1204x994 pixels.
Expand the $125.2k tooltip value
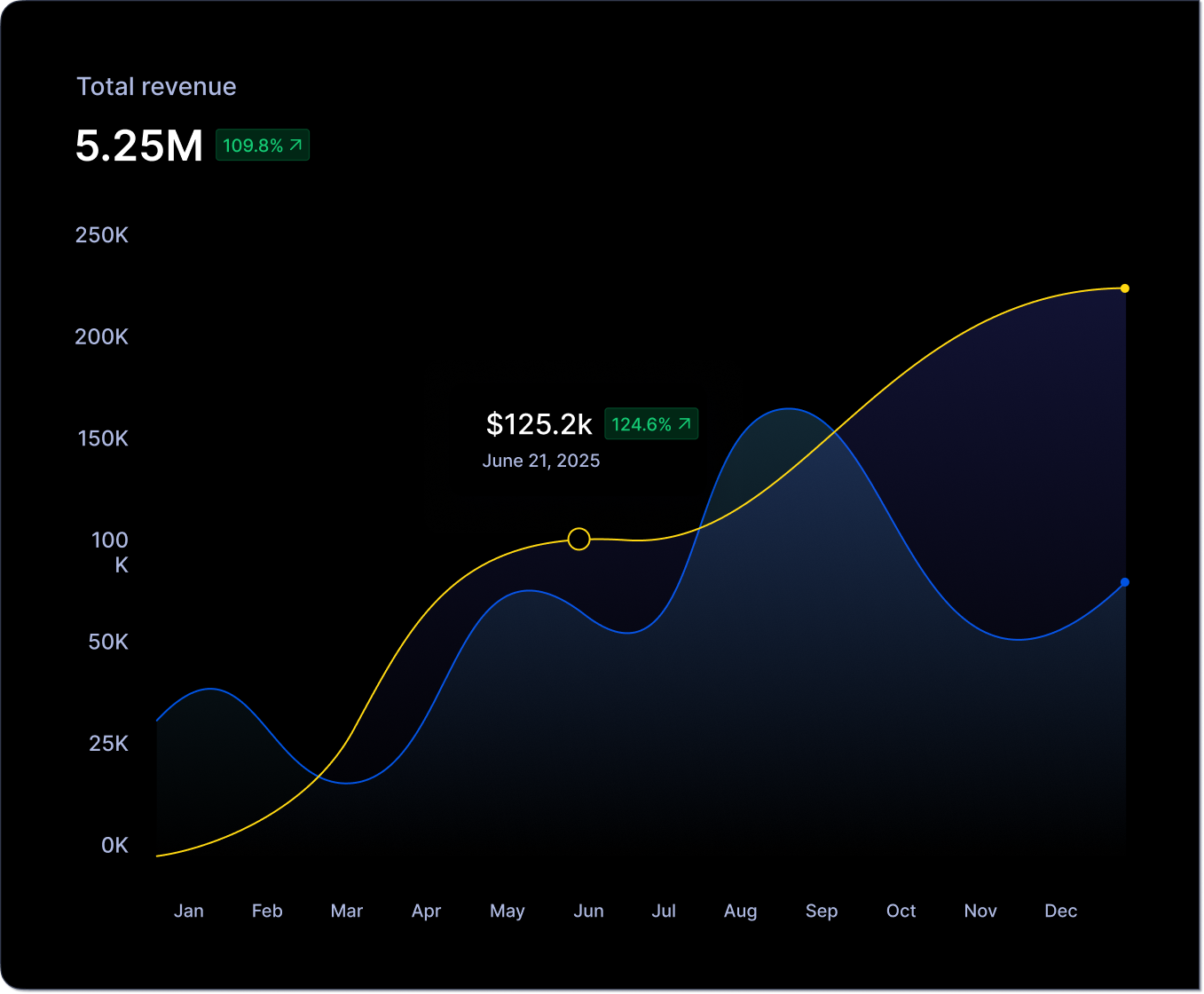click(539, 424)
